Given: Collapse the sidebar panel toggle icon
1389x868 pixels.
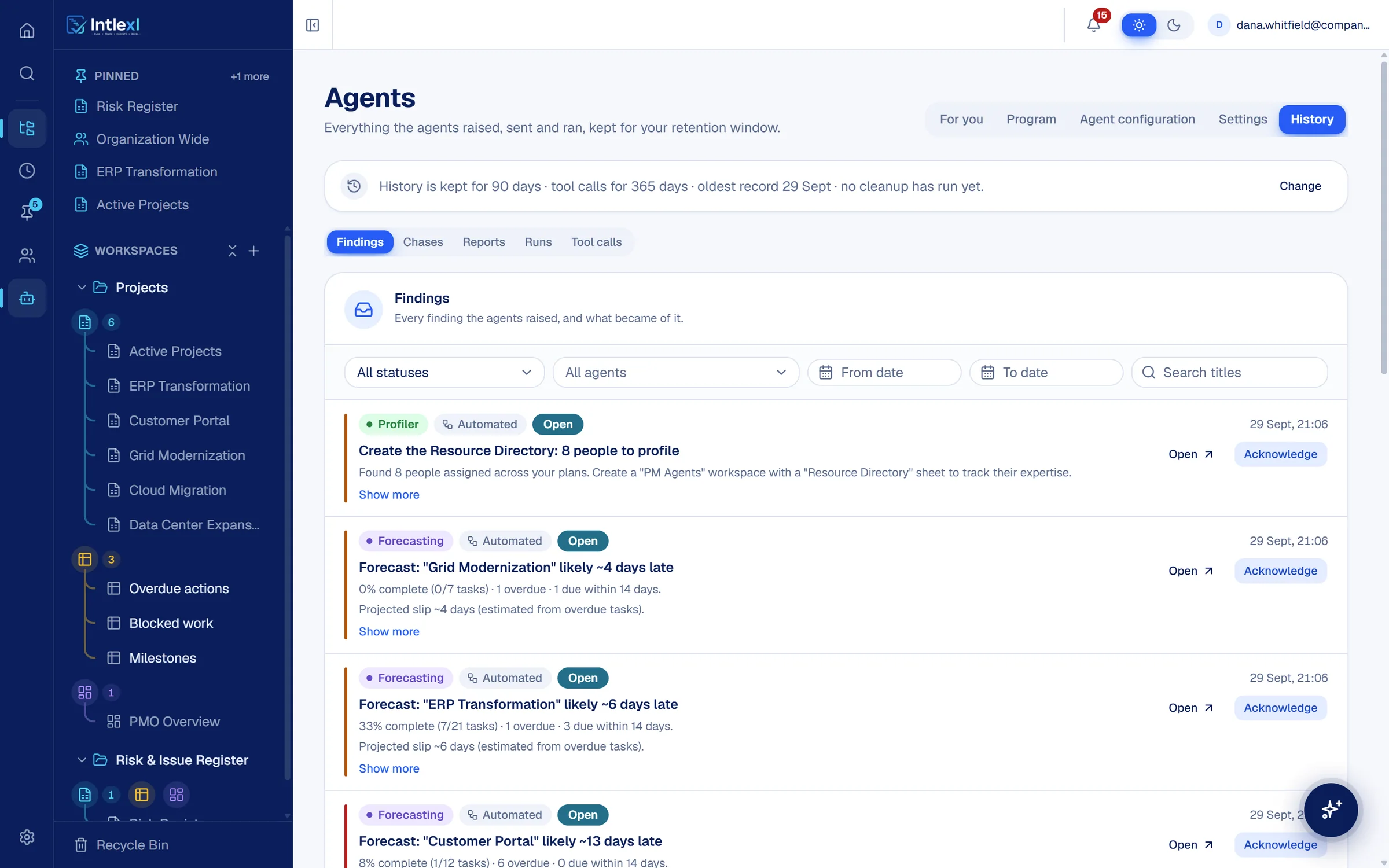Looking at the screenshot, I should pyautogui.click(x=313, y=25).
